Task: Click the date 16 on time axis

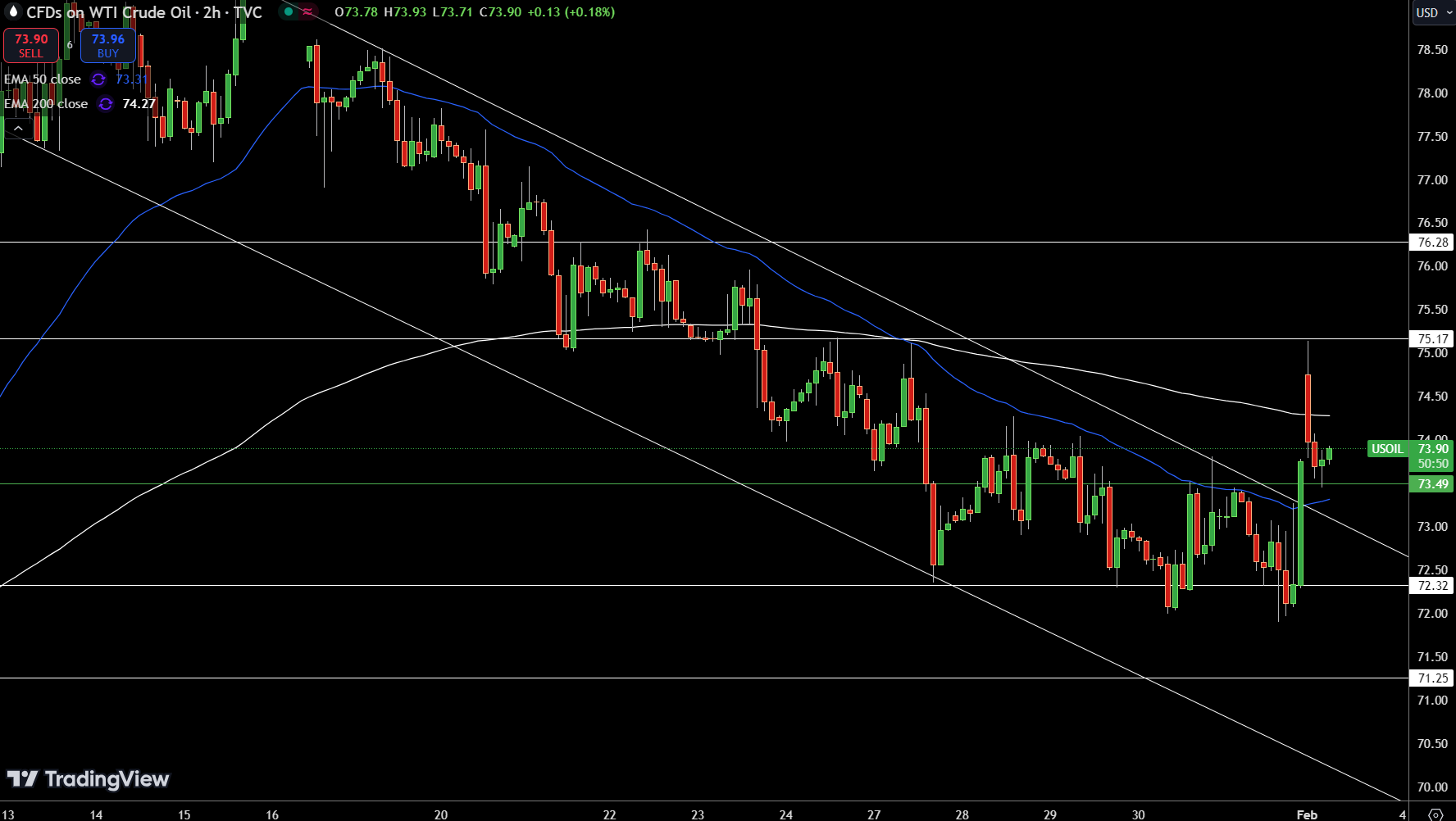Action: [x=272, y=814]
